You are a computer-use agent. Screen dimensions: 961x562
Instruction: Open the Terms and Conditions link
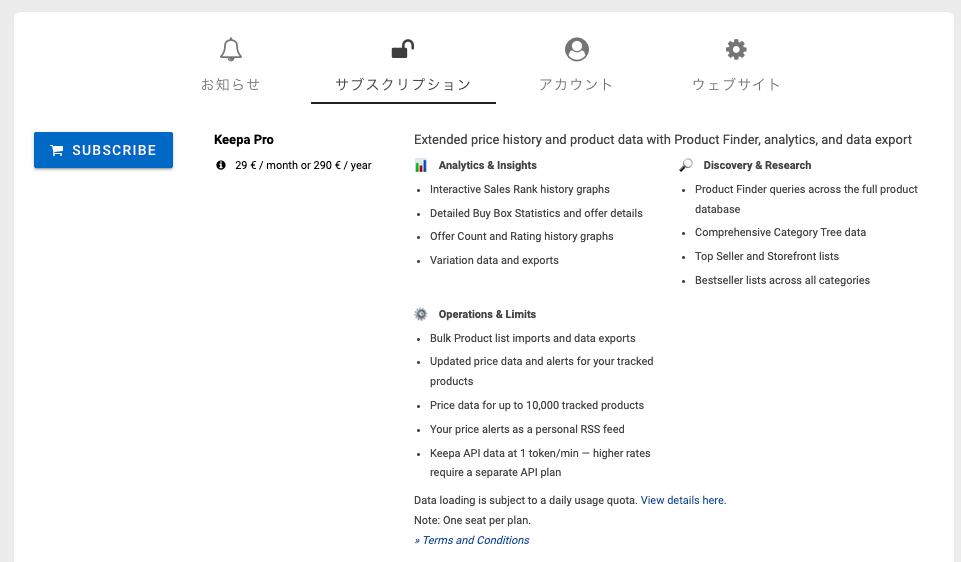coord(472,540)
